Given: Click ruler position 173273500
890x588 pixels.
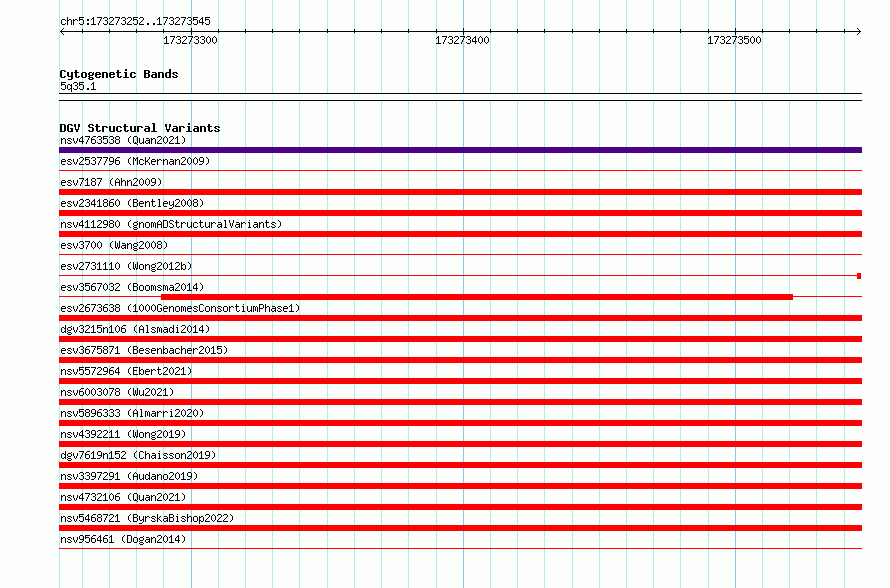Looking at the screenshot, I should pyautogui.click(x=734, y=40).
